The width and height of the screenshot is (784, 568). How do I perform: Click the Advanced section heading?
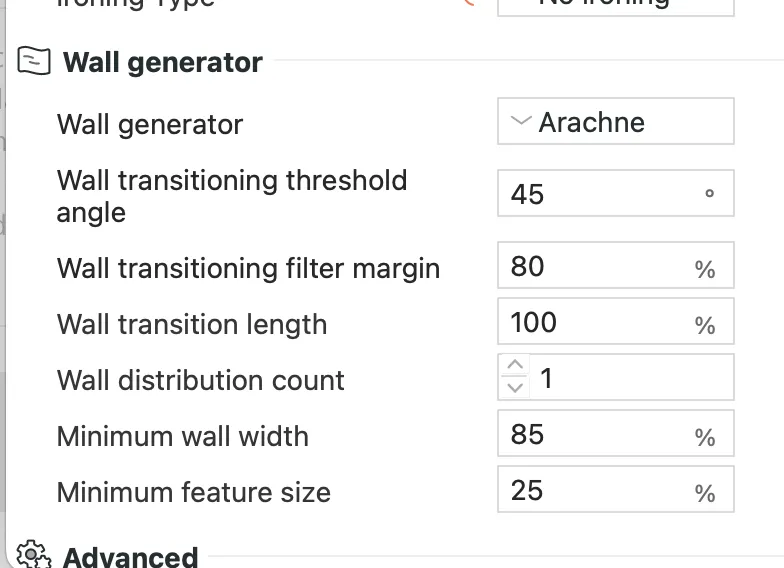[x=130, y=557]
